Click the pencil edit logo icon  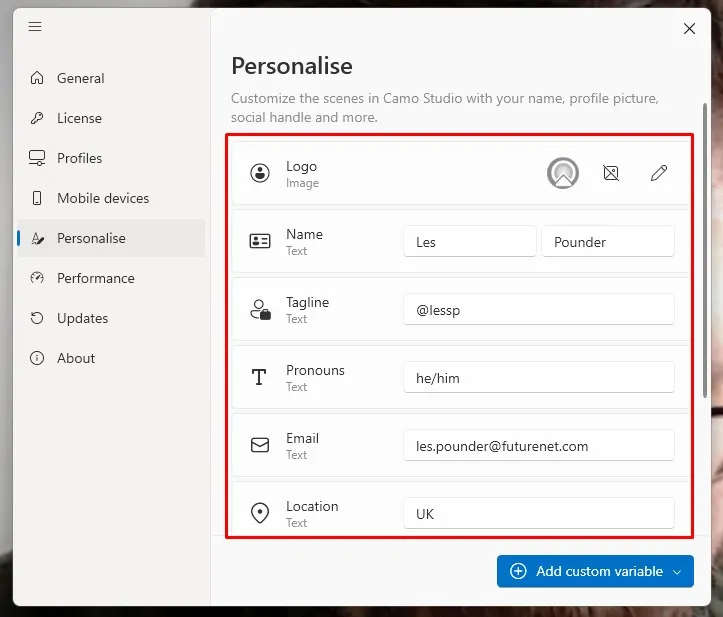point(659,173)
